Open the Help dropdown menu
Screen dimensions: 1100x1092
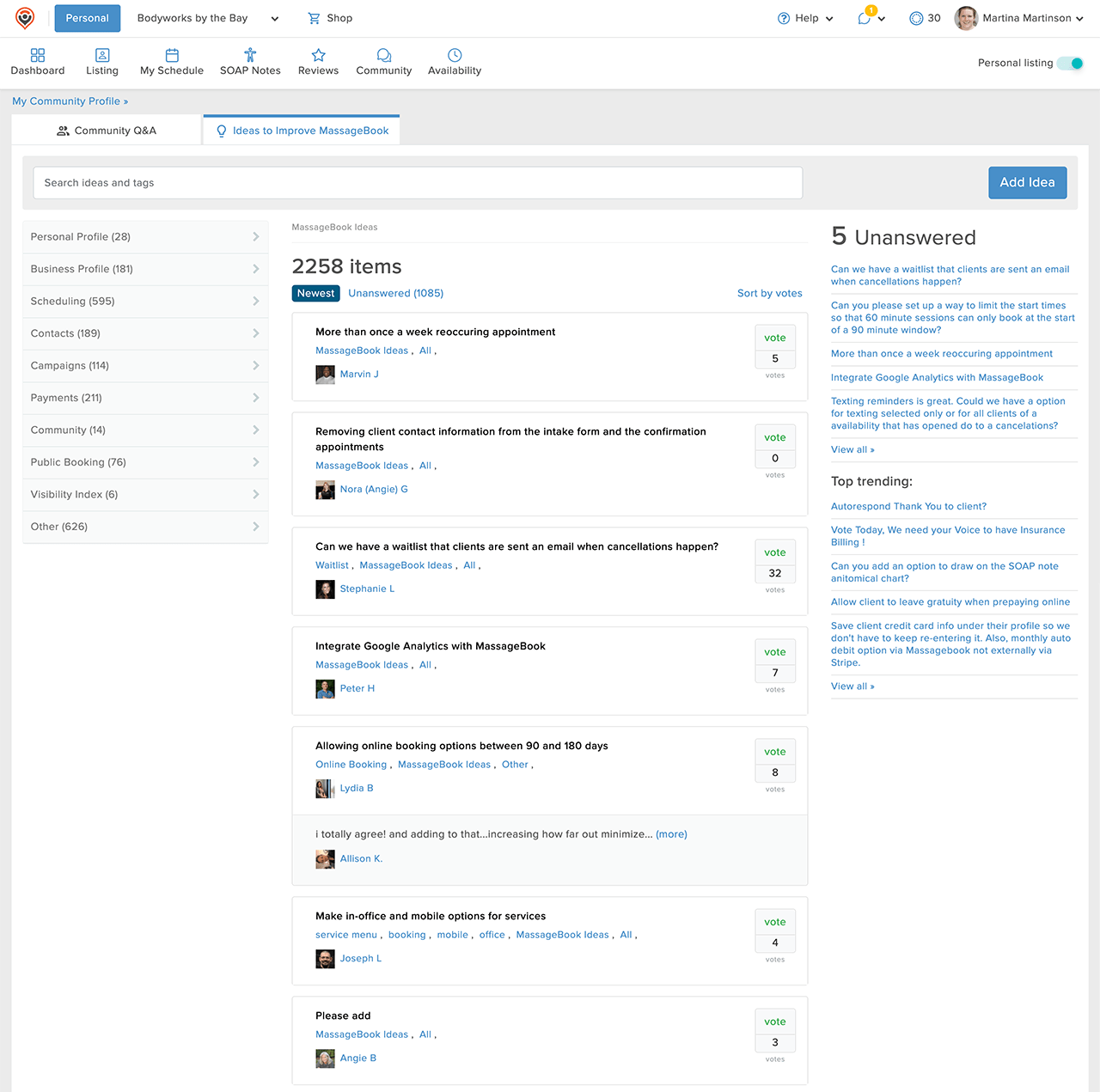[x=805, y=18]
